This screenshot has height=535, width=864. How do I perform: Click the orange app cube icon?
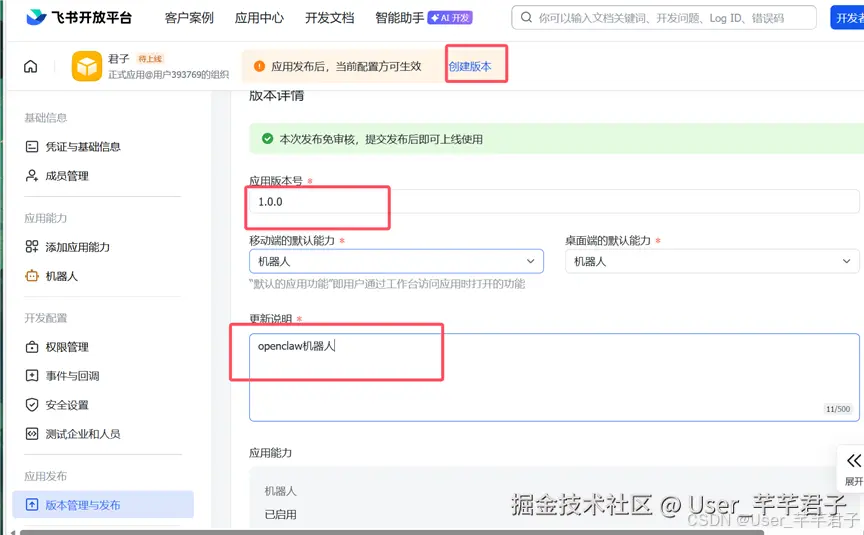point(87,66)
